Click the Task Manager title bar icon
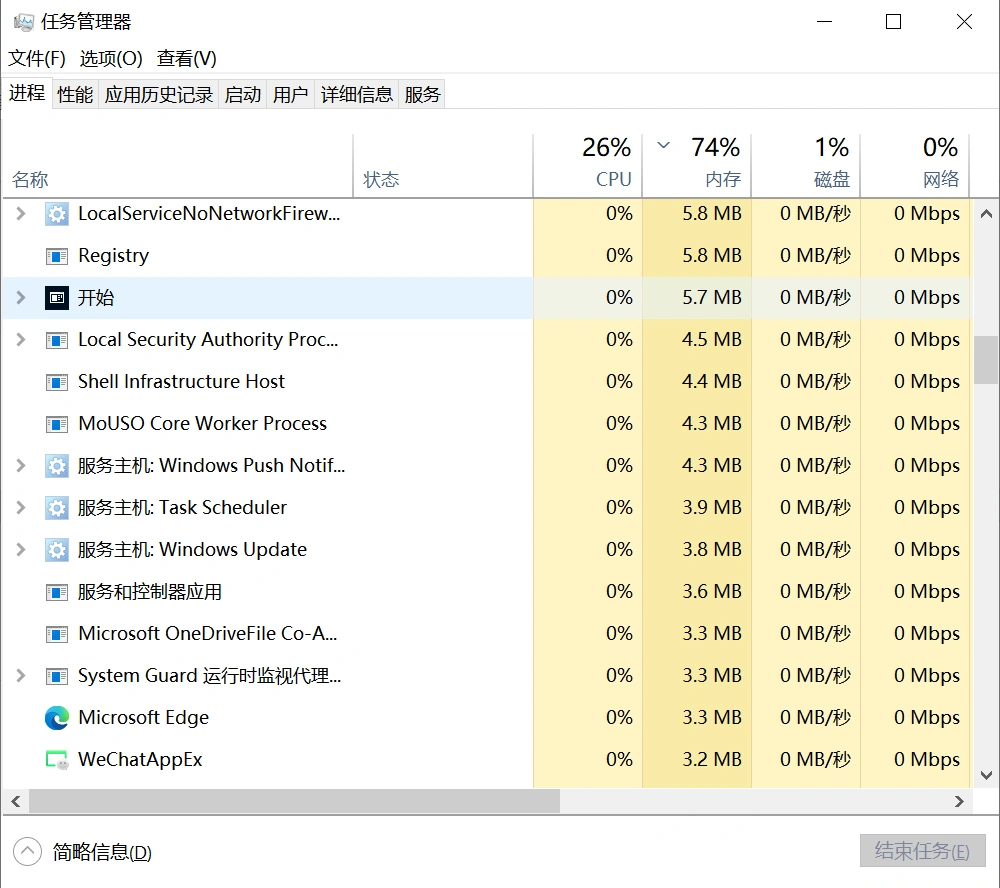The height and width of the screenshot is (888, 1000). tap(23, 22)
